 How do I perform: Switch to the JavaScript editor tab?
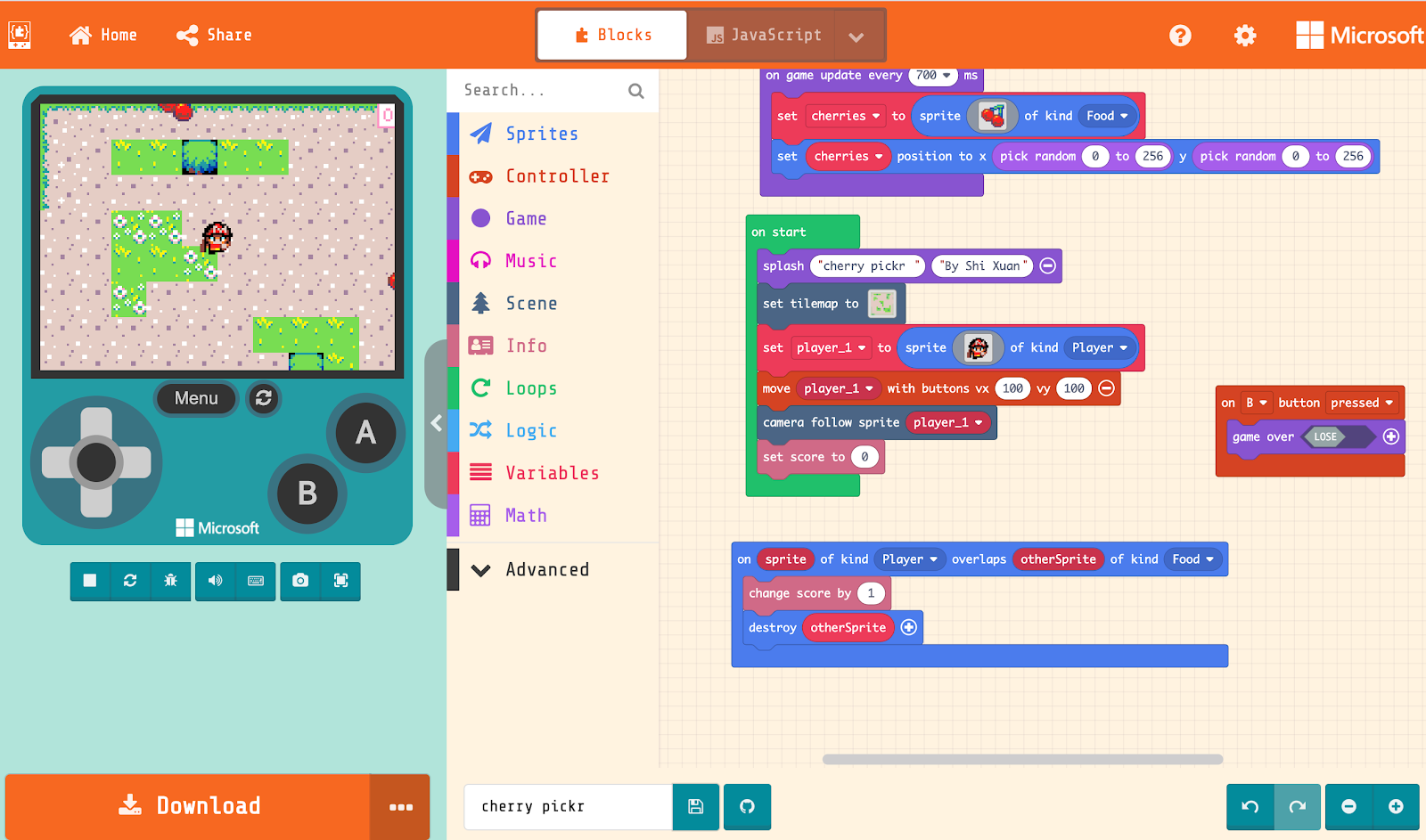click(x=763, y=35)
